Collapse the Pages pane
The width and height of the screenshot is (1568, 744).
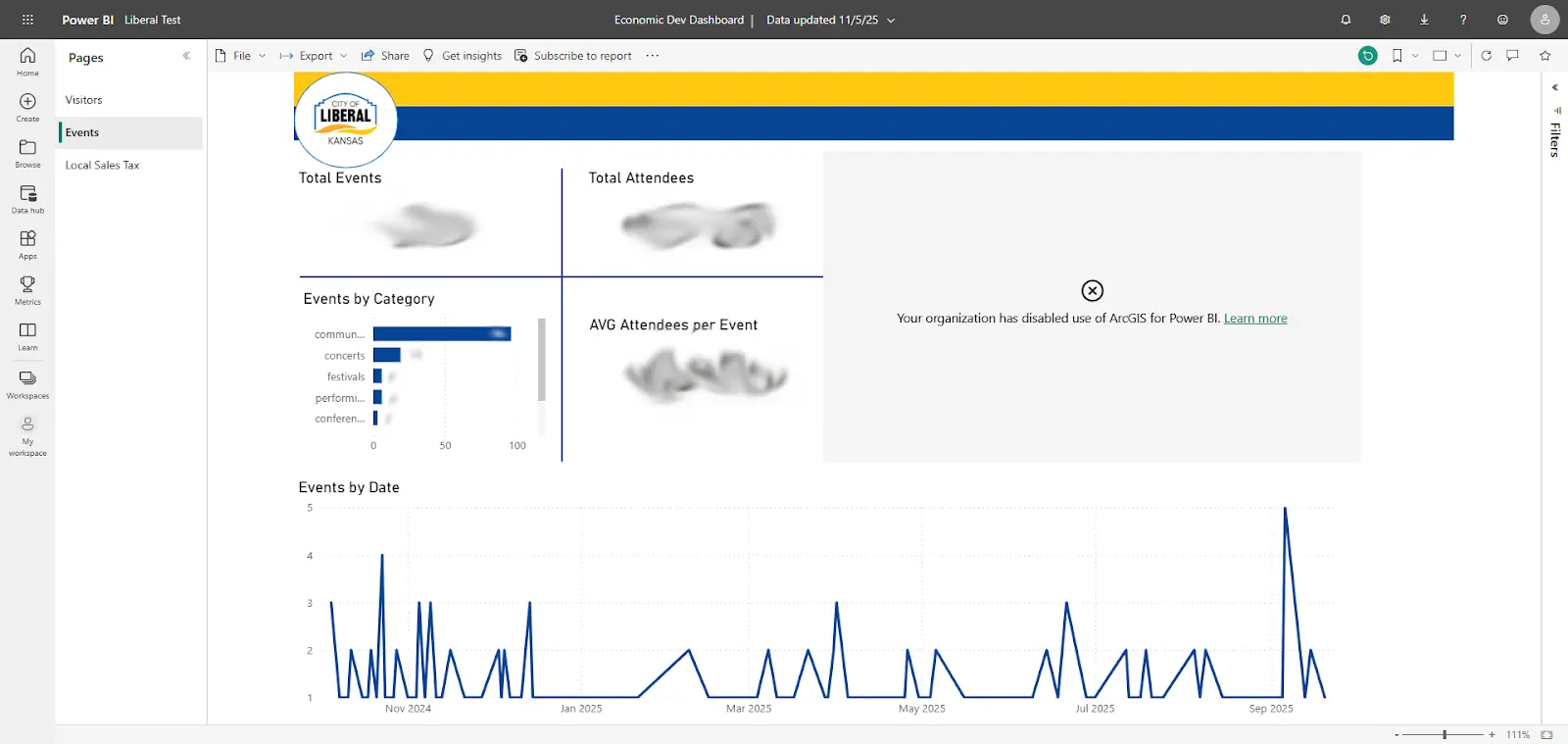tap(186, 56)
